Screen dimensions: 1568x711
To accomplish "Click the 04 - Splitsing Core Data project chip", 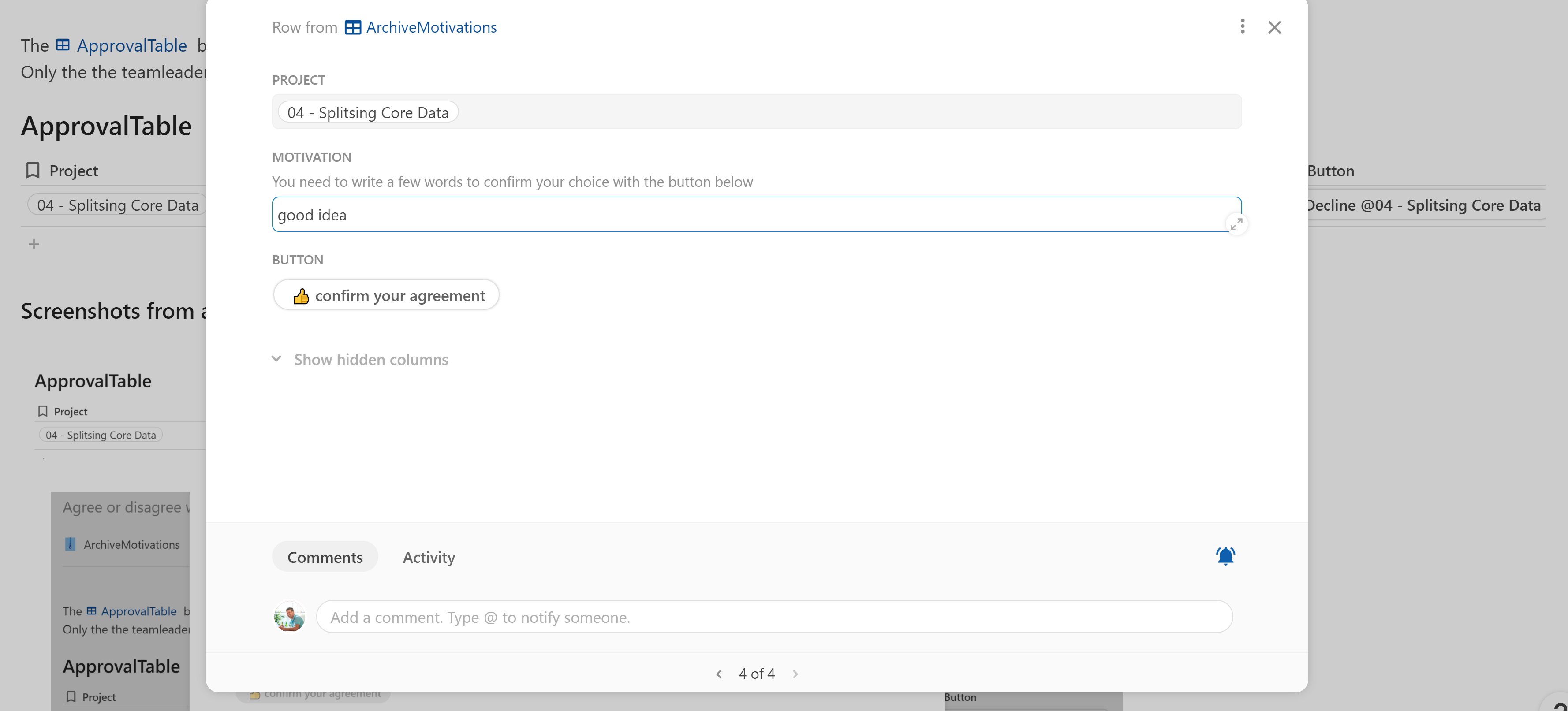I will click(x=368, y=112).
